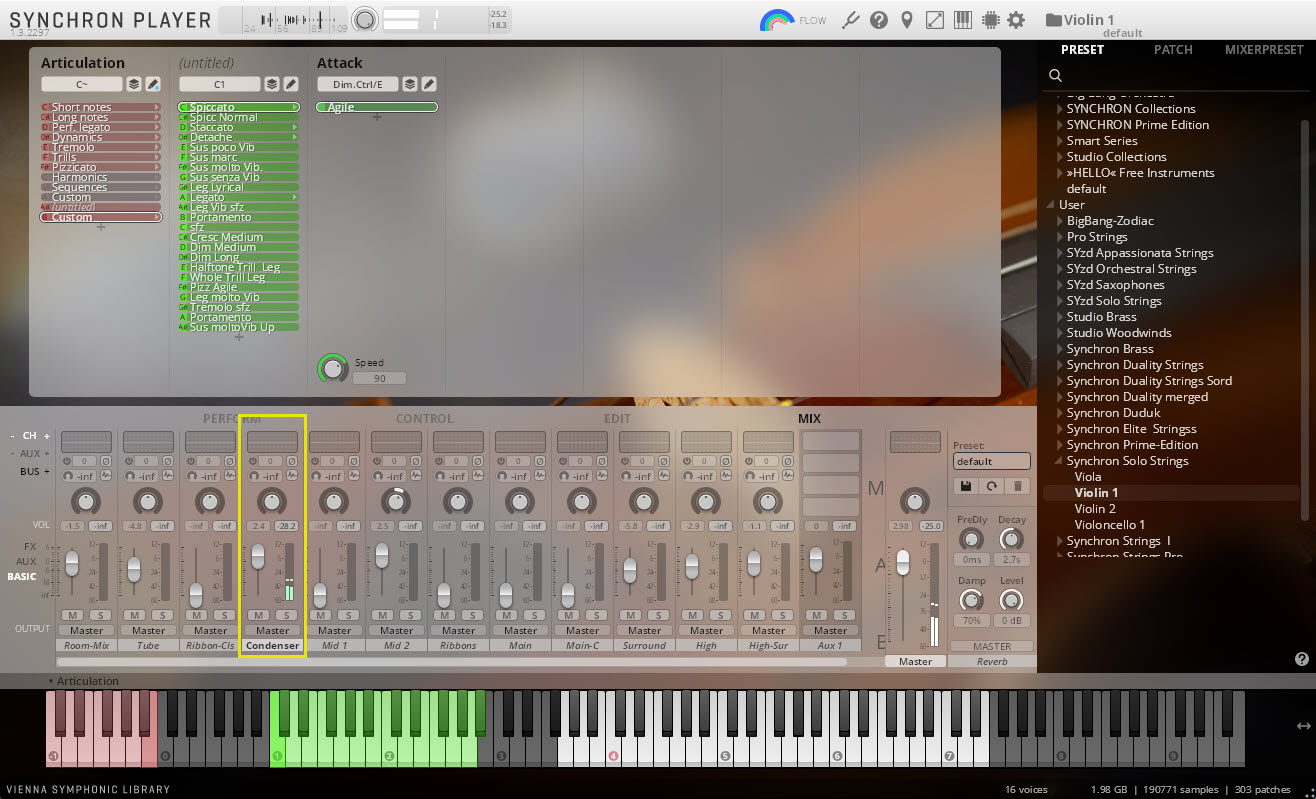Click the layers icon in the untitled column
1316x799 pixels.
272,85
